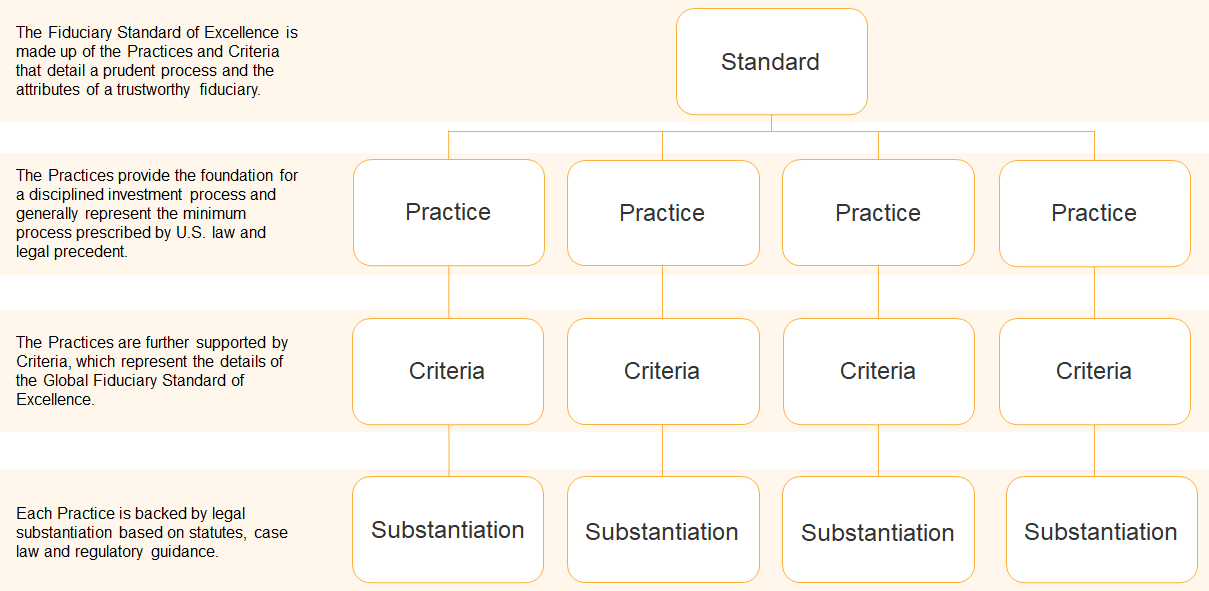This screenshot has width=1209, height=591.
Task: Click the second Substantiation box
Action: point(662,530)
